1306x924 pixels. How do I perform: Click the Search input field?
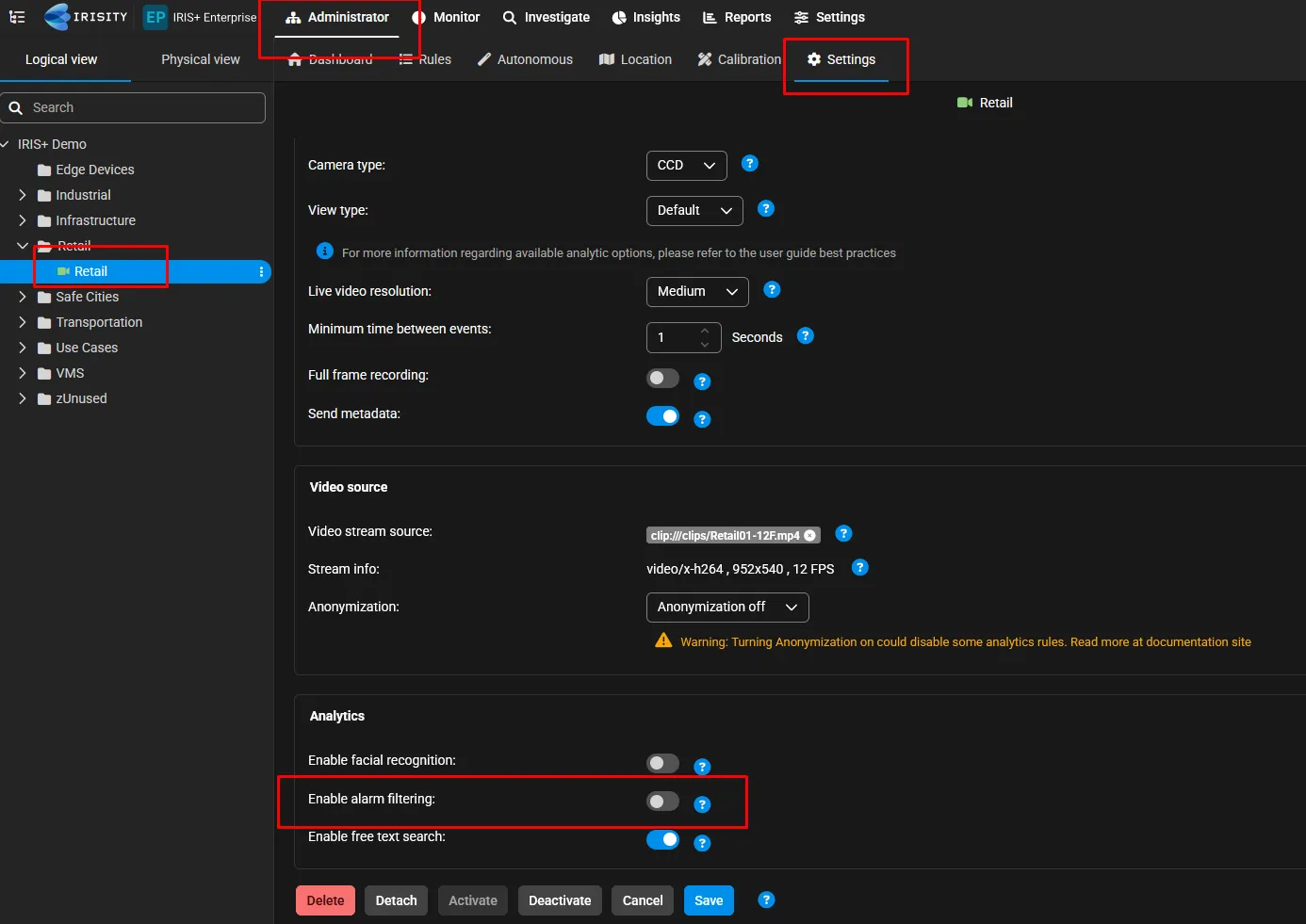[x=133, y=107]
